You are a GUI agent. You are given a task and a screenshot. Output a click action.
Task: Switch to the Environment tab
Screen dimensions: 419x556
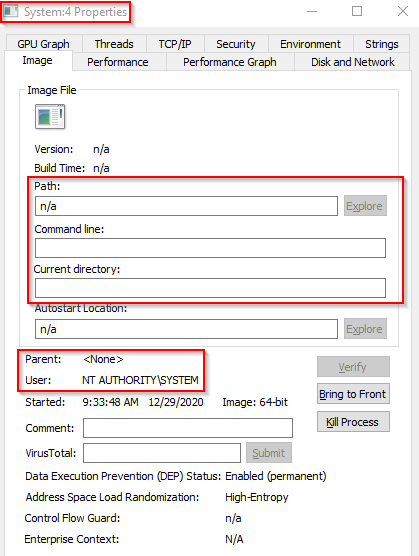click(311, 44)
